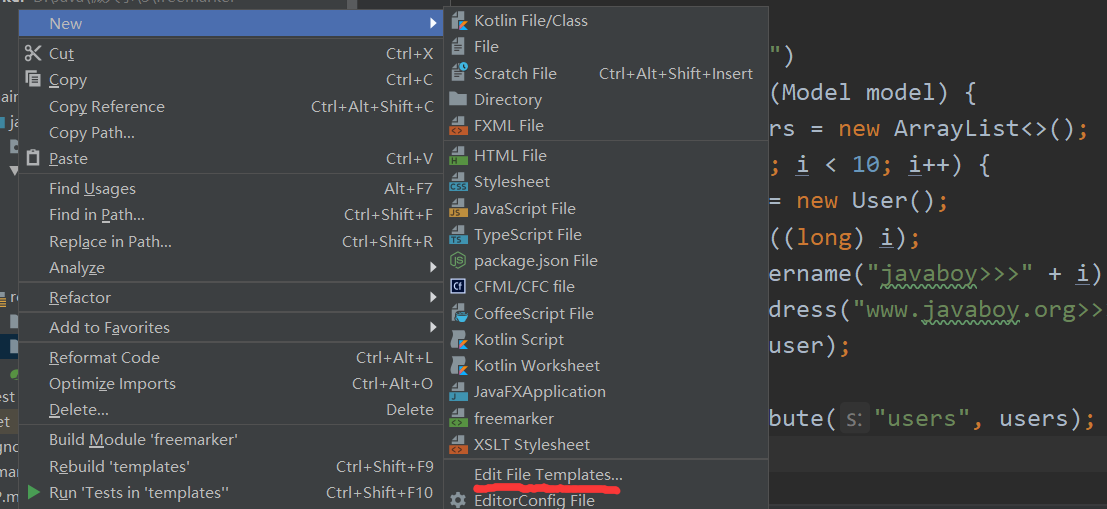Click the freemarker template icon
Image resolution: width=1107 pixels, height=509 pixels.
459,419
